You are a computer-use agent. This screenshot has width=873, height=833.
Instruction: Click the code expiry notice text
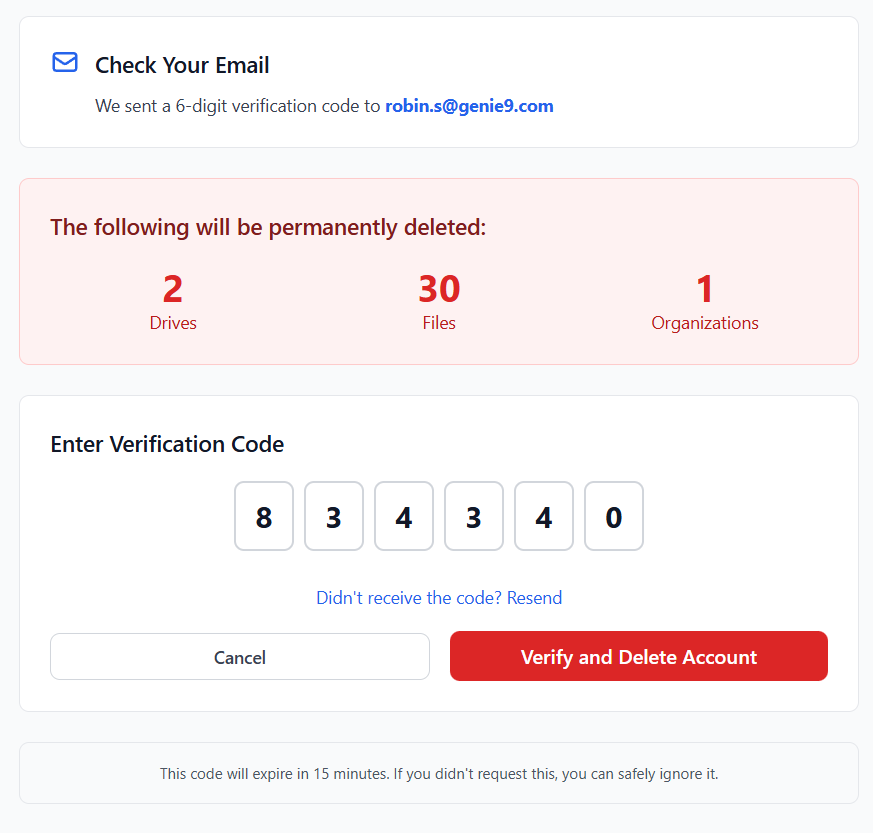tap(439, 773)
